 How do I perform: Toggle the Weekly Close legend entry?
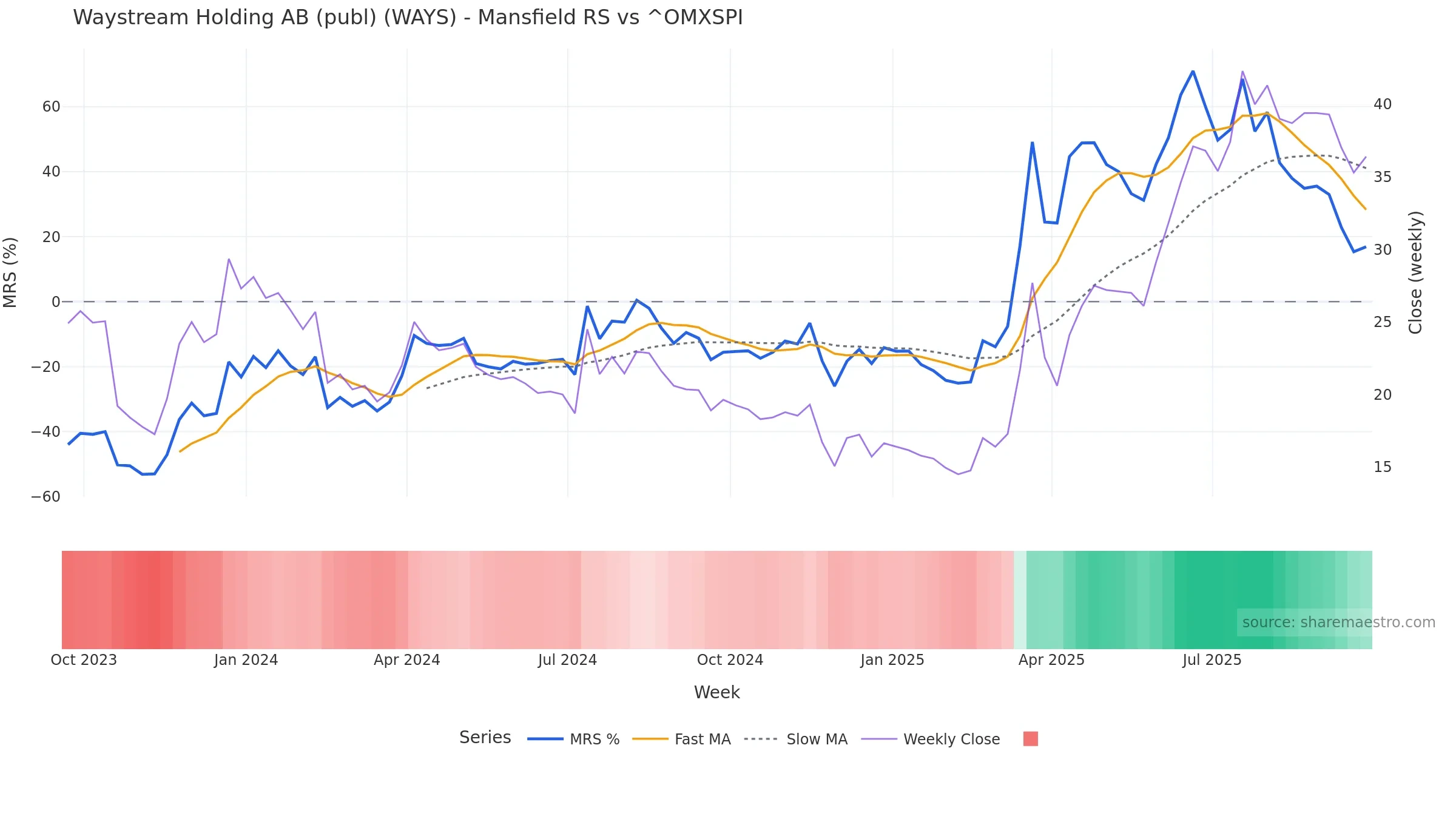930,739
